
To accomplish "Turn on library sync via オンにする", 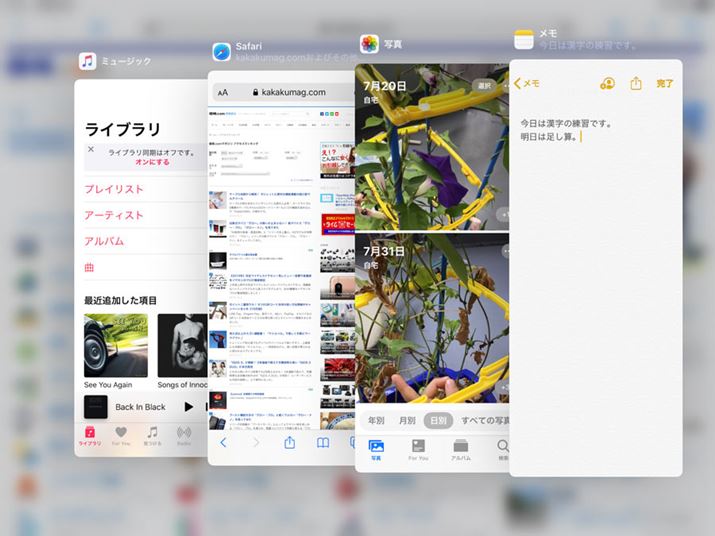I will click(x=152, y=161).
